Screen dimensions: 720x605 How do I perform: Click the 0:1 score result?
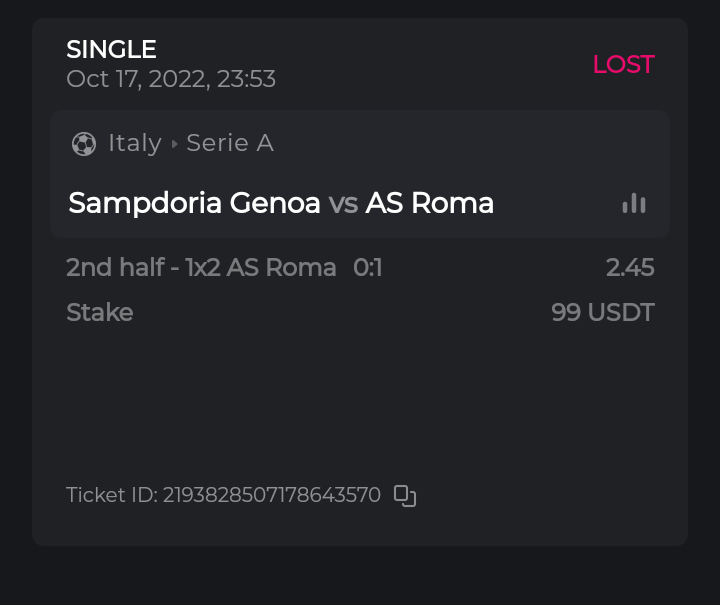(368, 267)
